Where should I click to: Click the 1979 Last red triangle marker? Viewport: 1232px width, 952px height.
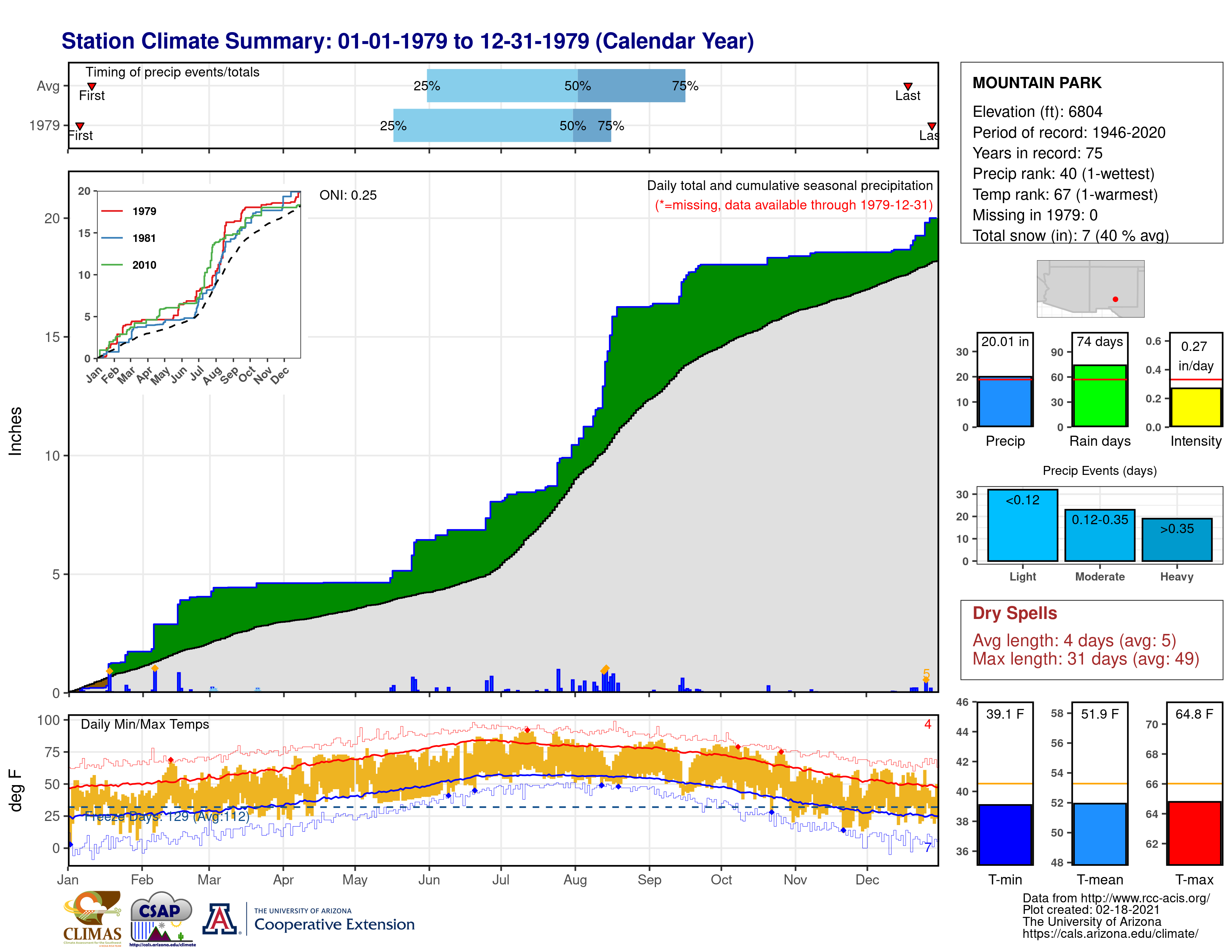(x=932, y=126)
